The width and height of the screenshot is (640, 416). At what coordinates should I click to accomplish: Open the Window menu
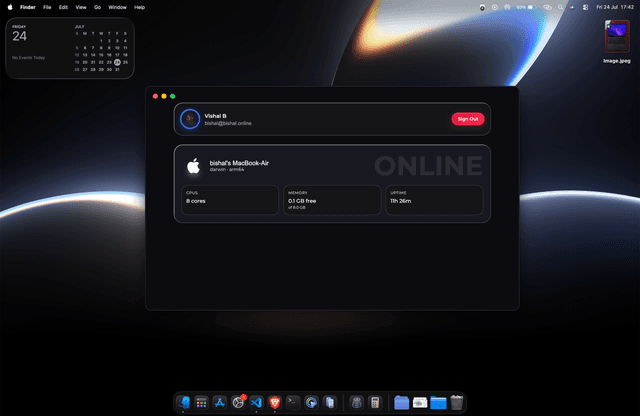click(x=117, y=7)
